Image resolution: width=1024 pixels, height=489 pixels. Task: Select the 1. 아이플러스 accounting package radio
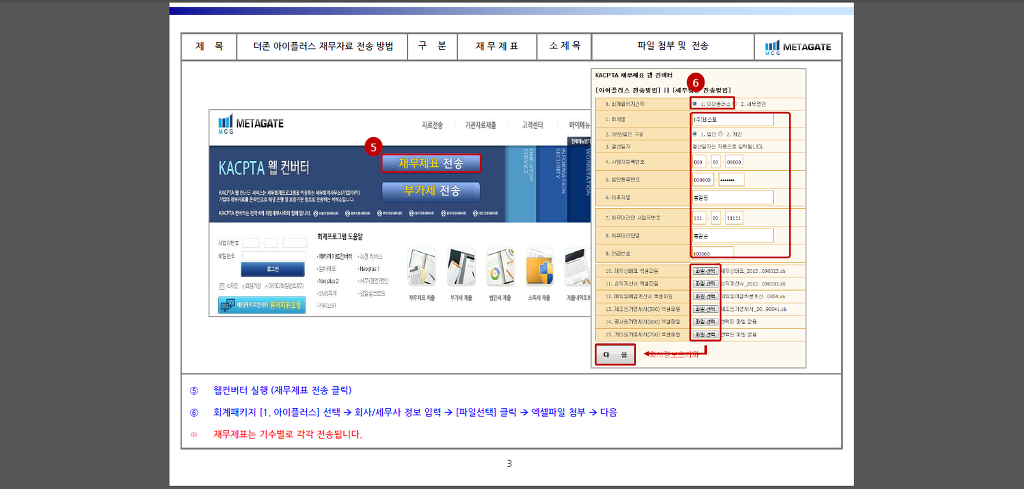[694, 103]
